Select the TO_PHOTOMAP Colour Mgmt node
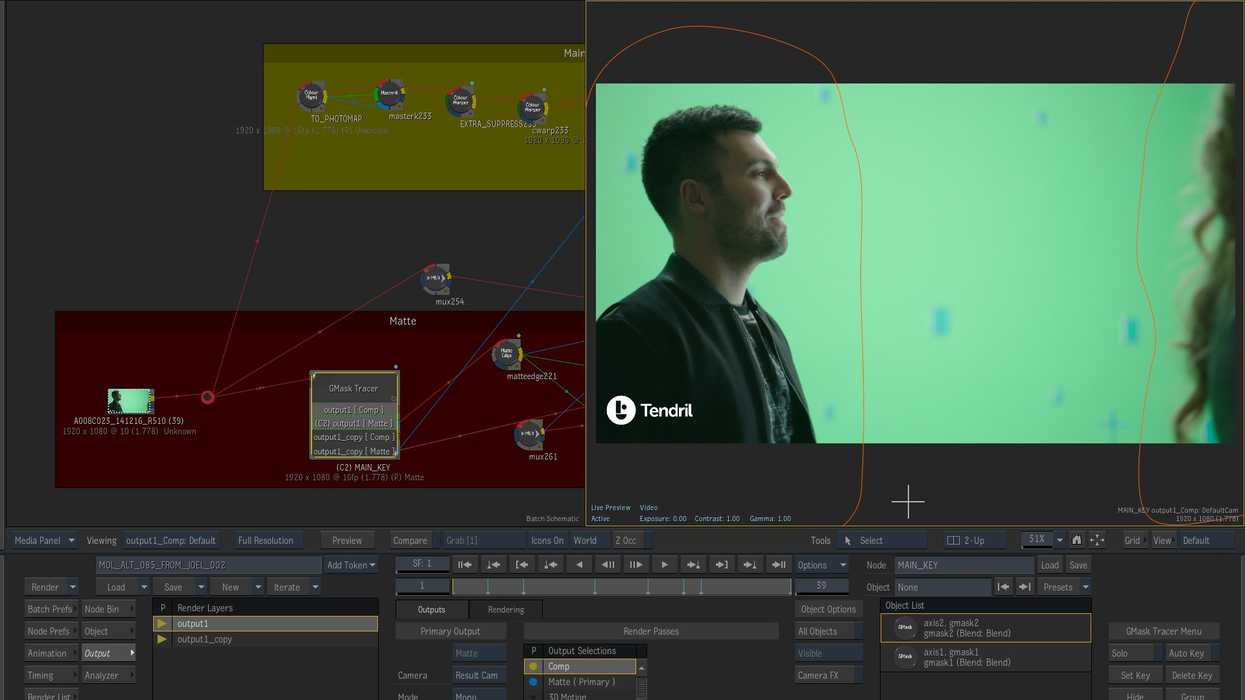This screenshot has width=1245, height=700. click(312, 97)
